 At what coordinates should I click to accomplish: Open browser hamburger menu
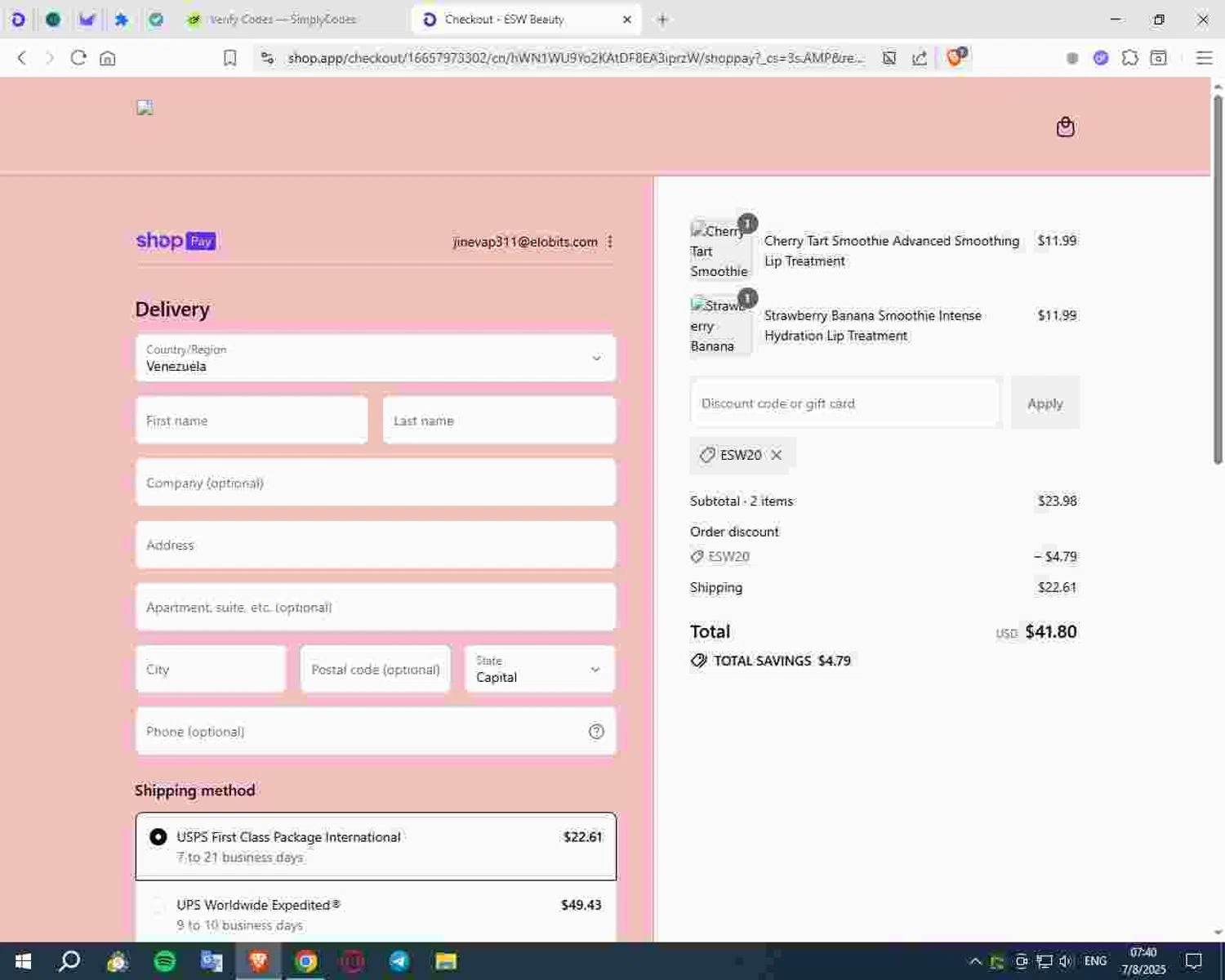1204,57
